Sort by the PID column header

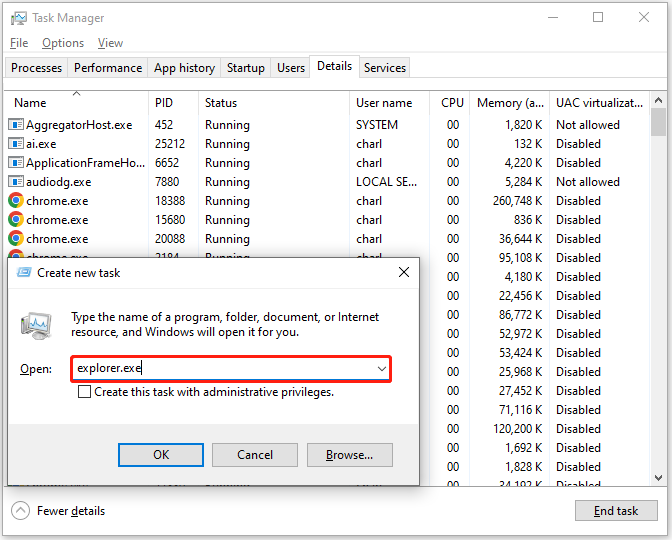coord(173,103)
